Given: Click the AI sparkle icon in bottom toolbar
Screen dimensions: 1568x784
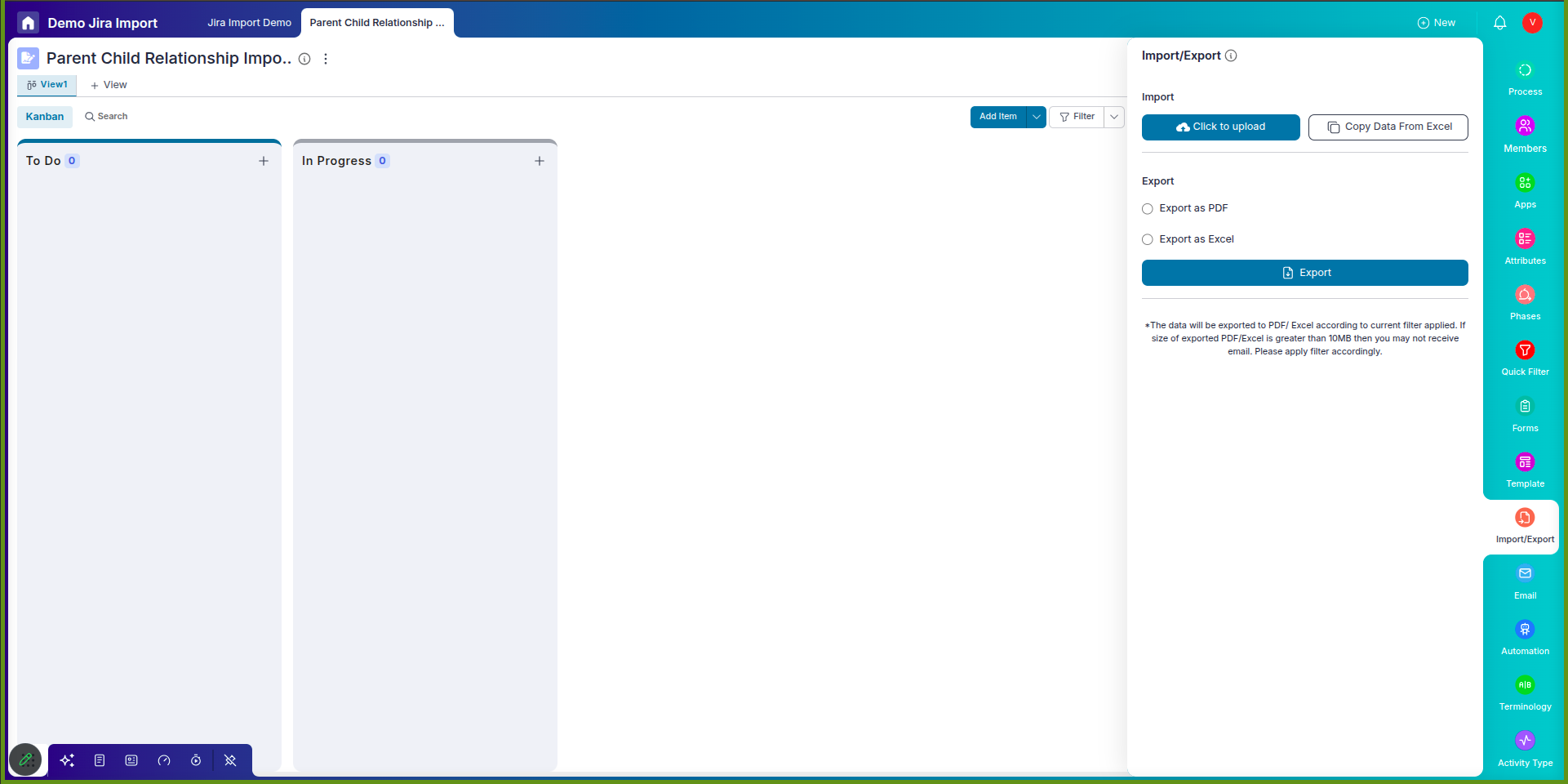Looking at the screenshot, I should [67, 760].
